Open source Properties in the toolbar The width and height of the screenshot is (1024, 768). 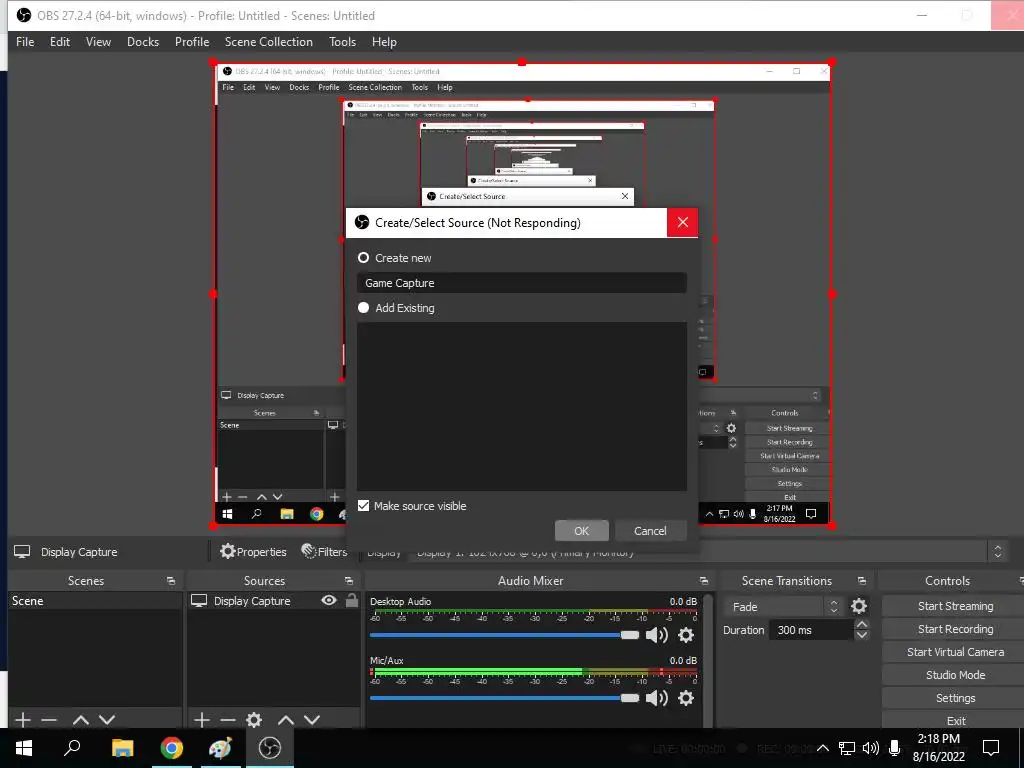tap(253, 552)
